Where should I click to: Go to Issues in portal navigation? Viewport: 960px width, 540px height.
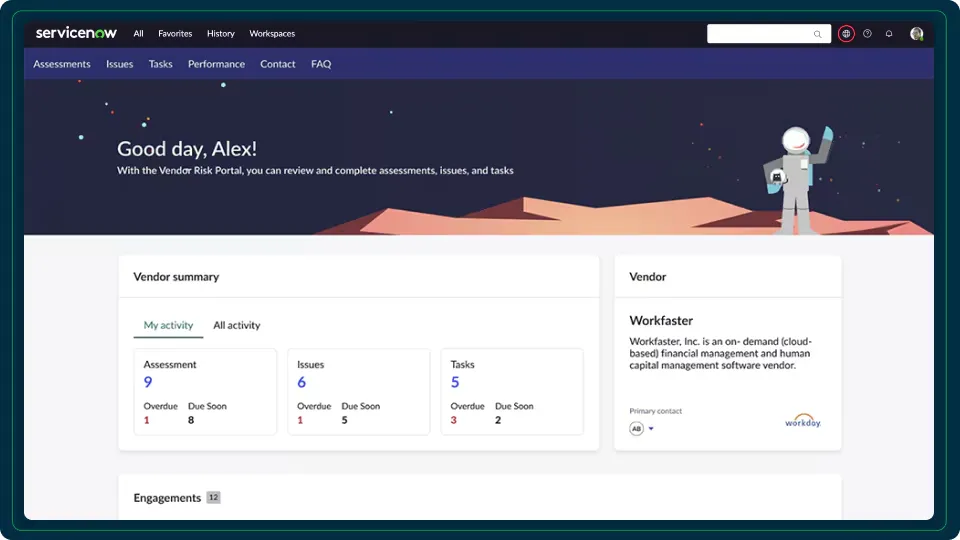tap(119, 64)
